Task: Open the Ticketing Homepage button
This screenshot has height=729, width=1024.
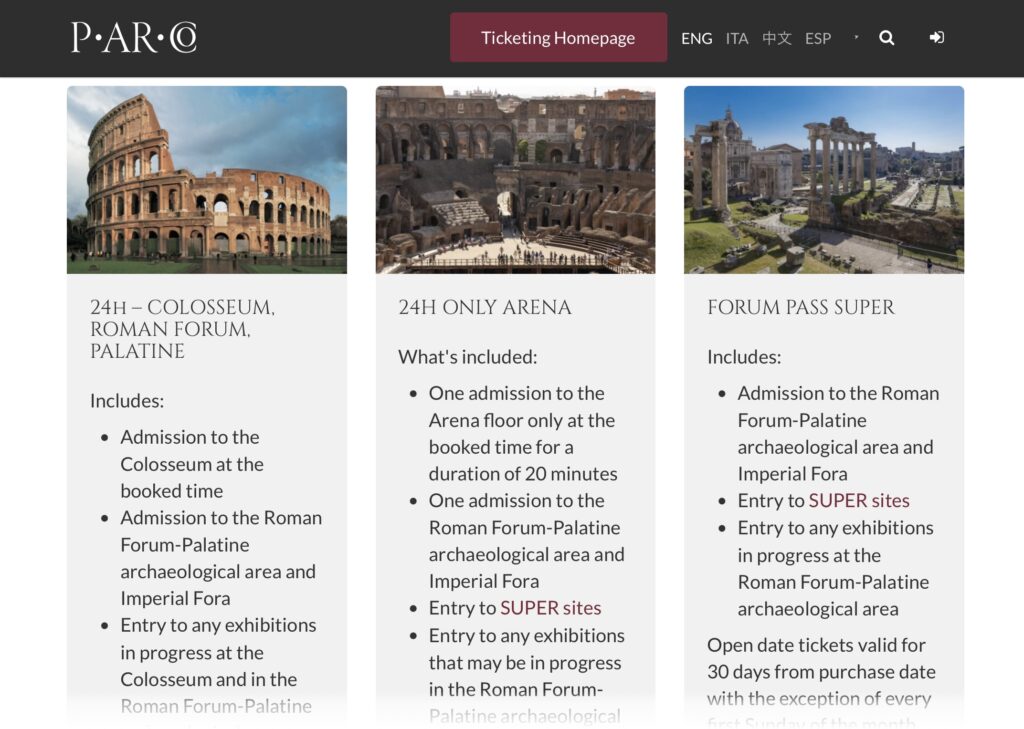Action: pyautogui.click(x=558, y=38)
